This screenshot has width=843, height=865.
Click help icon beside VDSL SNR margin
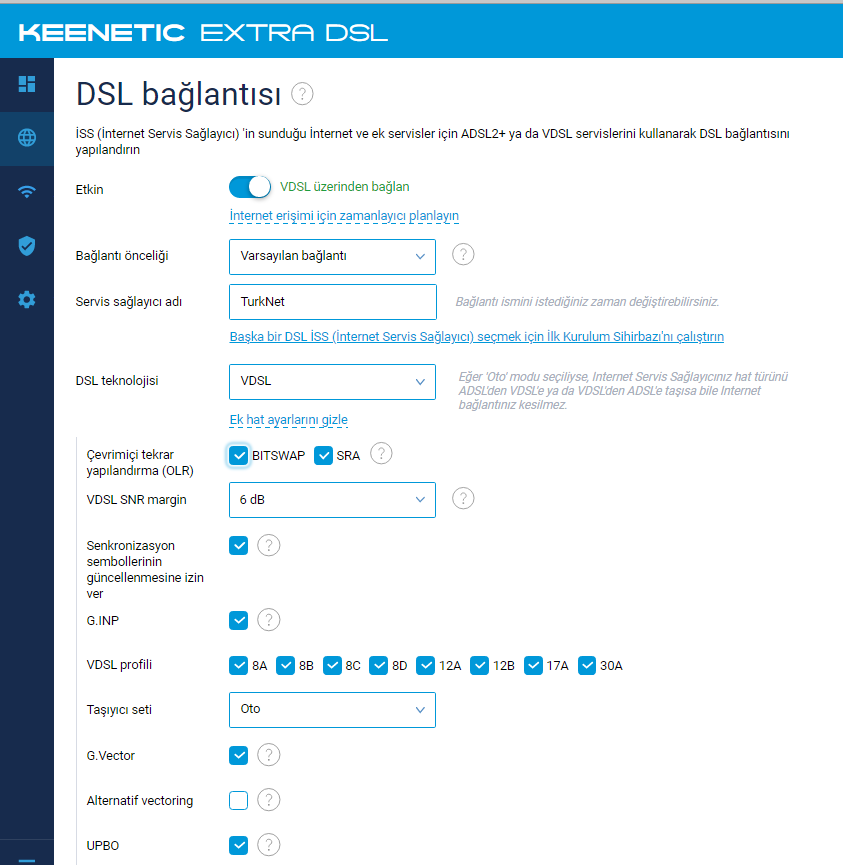click(x=463, y=499)
